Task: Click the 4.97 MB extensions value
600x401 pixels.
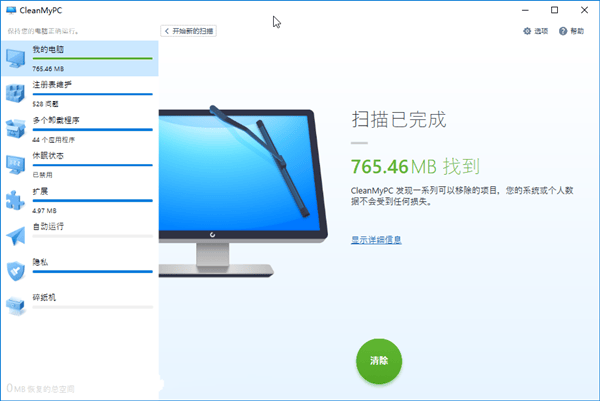Action: click(44, 210)
